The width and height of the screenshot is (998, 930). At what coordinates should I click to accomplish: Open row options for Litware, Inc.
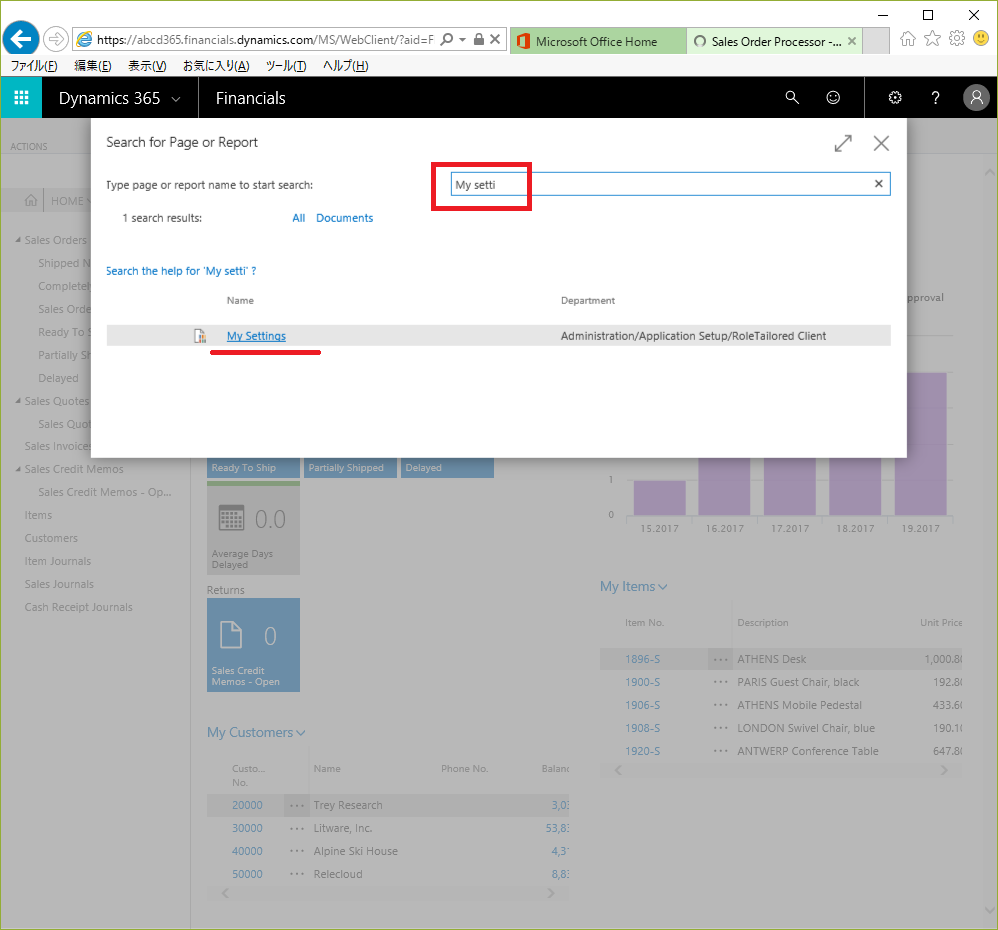click(297, 828)
